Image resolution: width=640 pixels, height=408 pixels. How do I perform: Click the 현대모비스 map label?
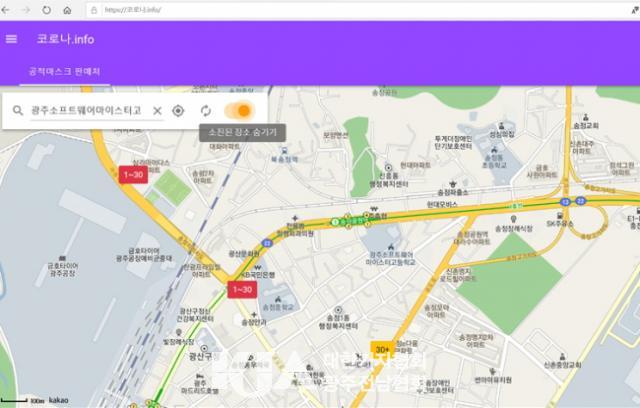[x=442, y=204]
